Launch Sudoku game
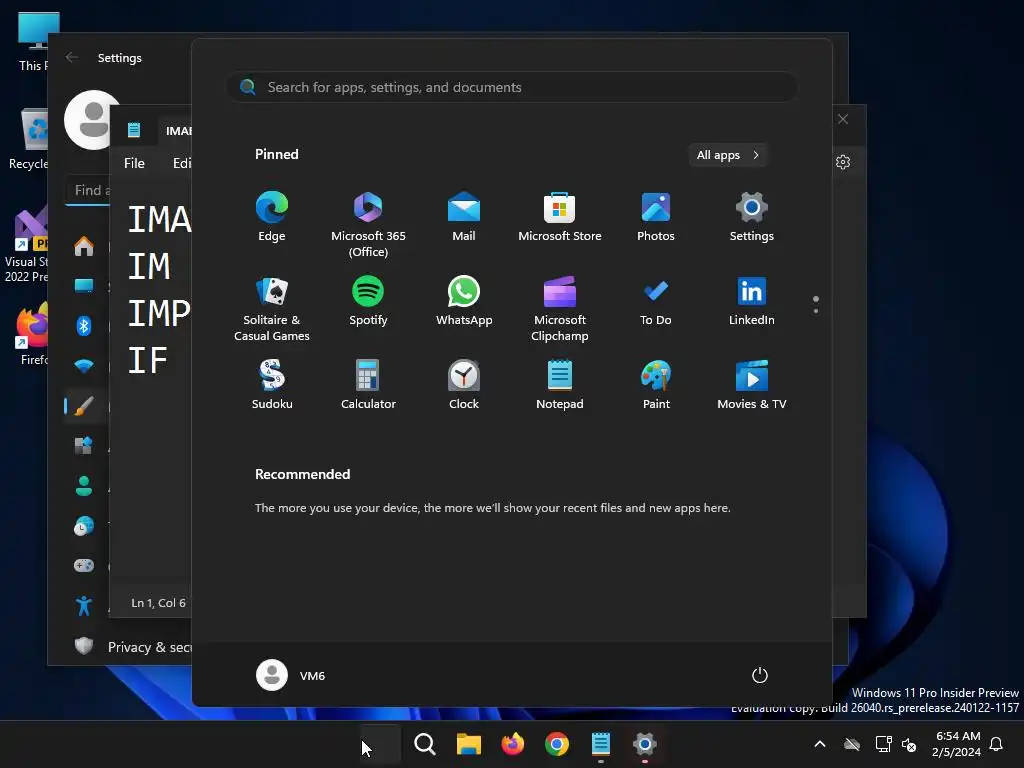This screenshot has height=768, width=1024. (x=272, y=385)
